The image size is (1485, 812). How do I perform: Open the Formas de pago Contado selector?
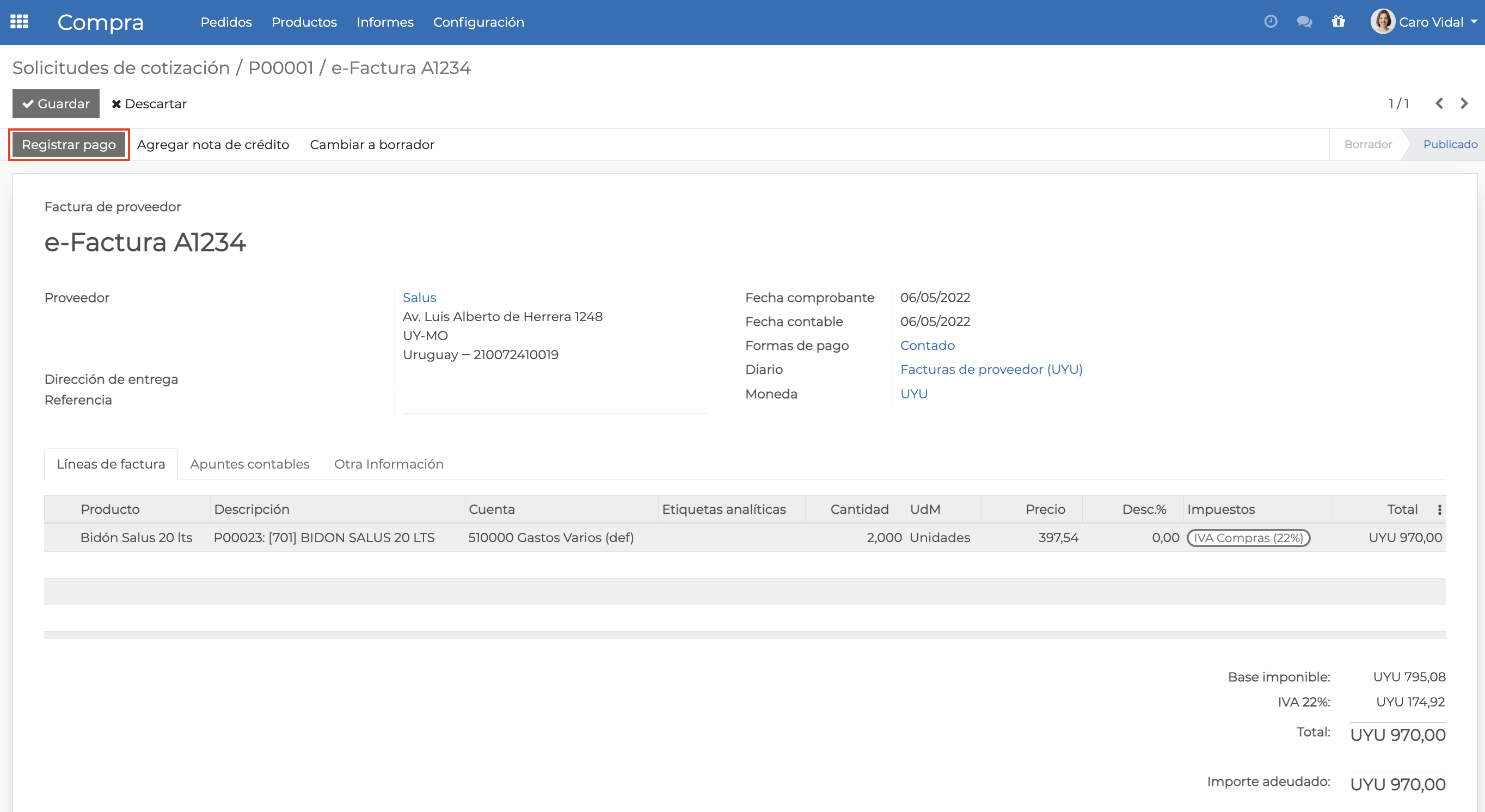[927, 345]
